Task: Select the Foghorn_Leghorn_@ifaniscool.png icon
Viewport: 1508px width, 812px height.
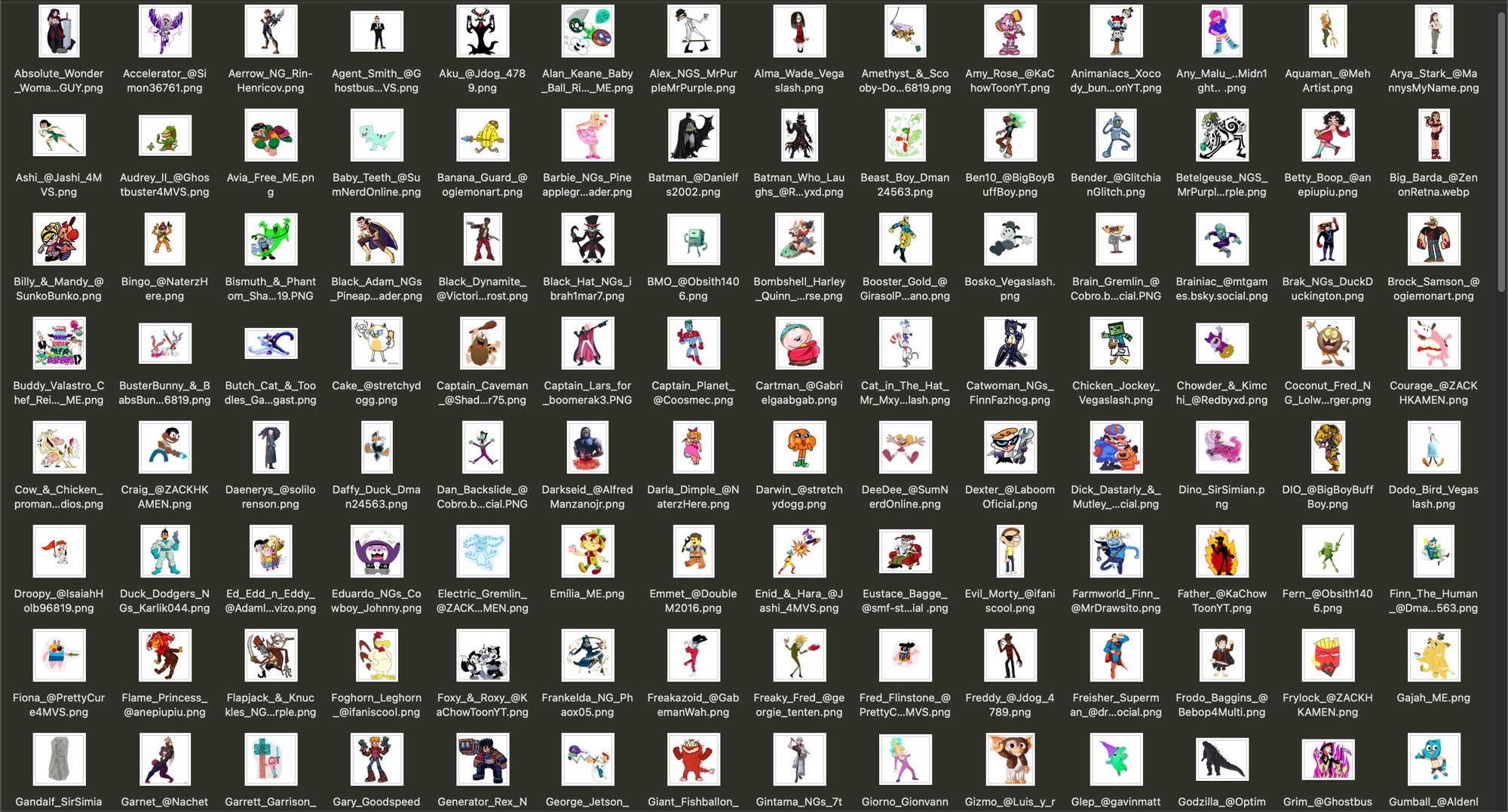Action: pos(376,656)
